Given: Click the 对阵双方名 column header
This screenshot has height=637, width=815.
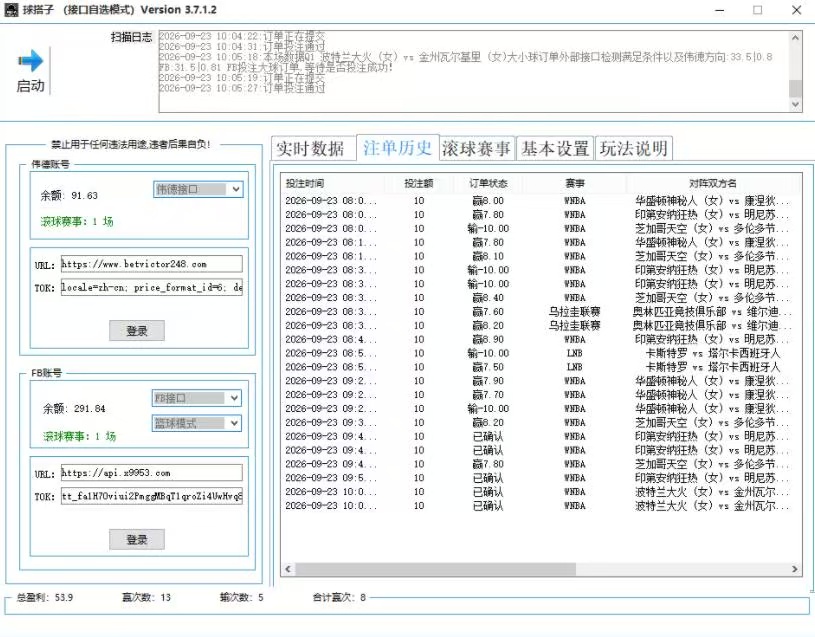Looking at the screenshot, I should pyautogui.click(x=713, y=183).
